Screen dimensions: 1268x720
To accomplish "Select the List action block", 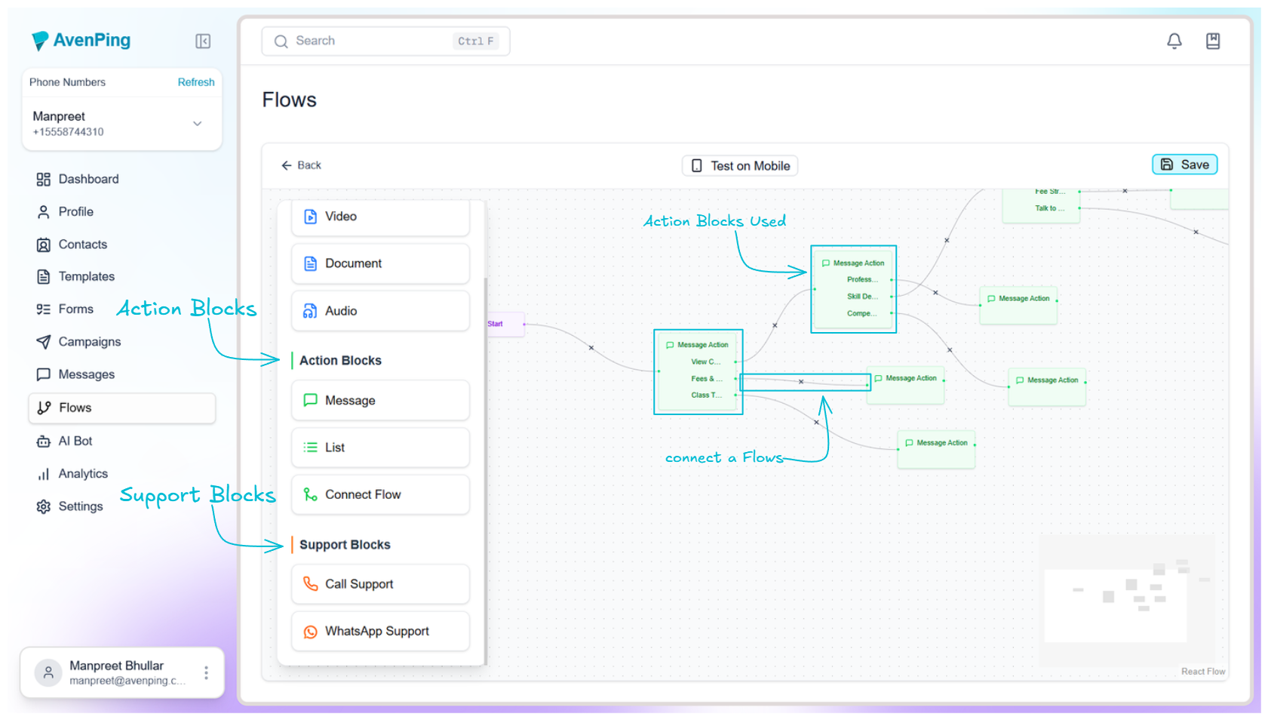I will [x=380, y=447].
